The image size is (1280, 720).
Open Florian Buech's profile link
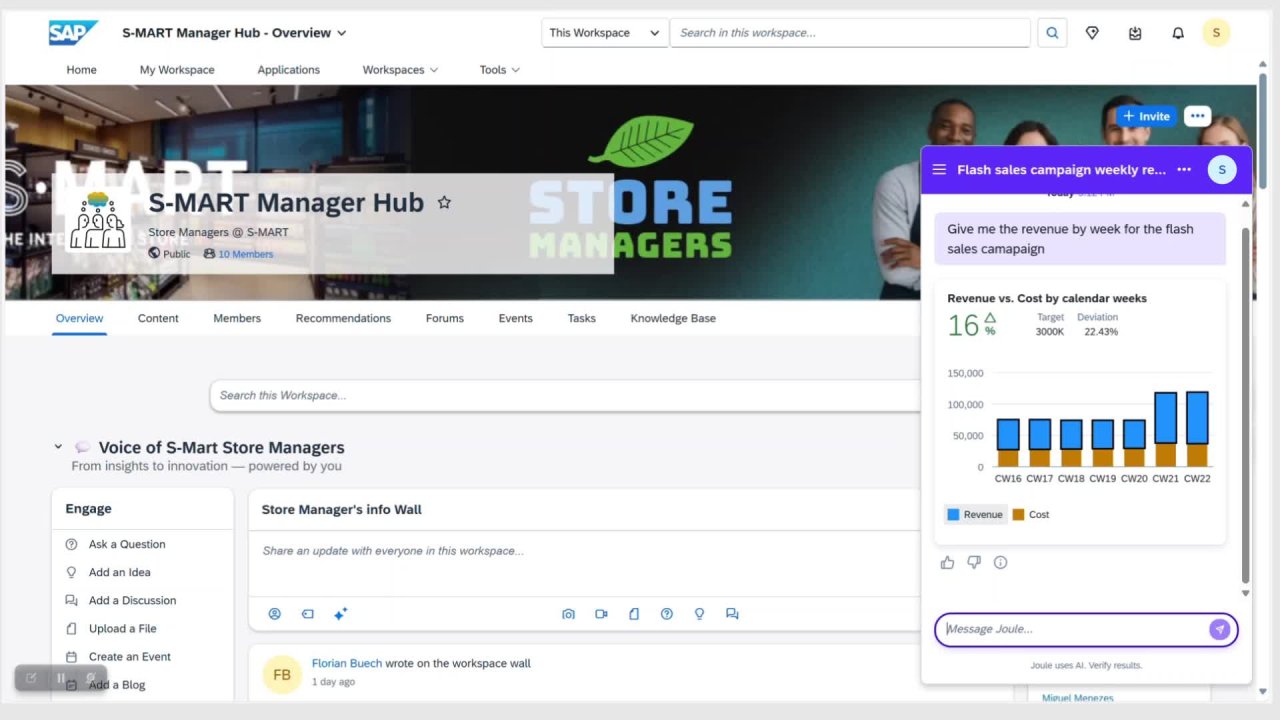(347, 663)
